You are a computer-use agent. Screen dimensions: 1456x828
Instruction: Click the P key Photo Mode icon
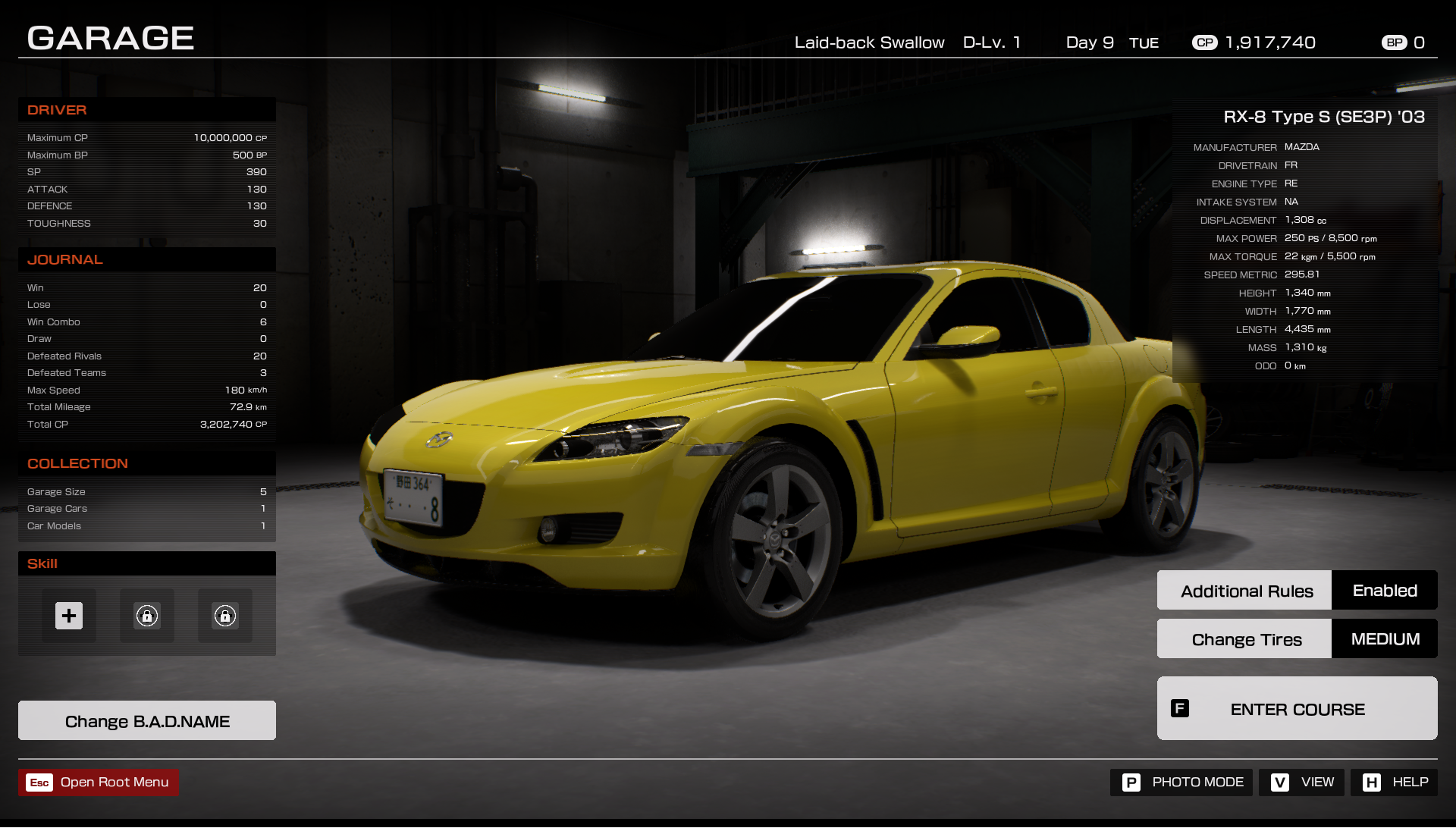(x=1131, y=783)
